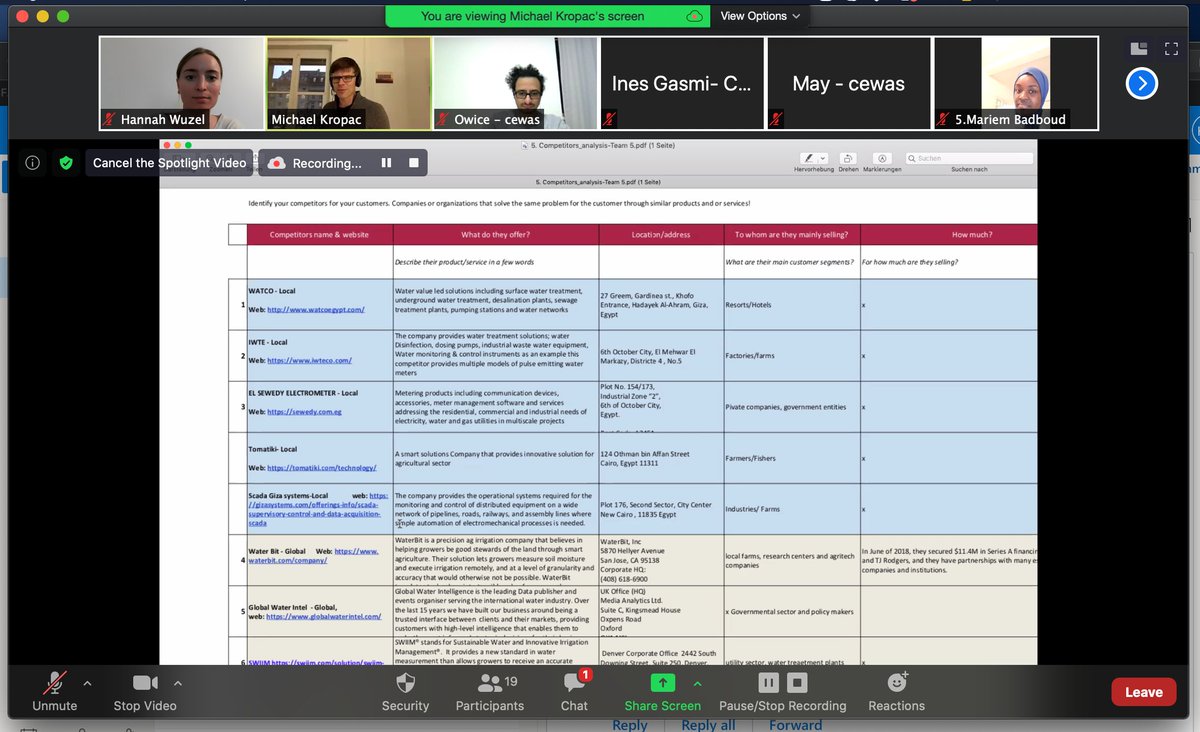Screen dimensions: 1200x732
Task: Unmute the microphone
Action: click(x=54, y=692)
